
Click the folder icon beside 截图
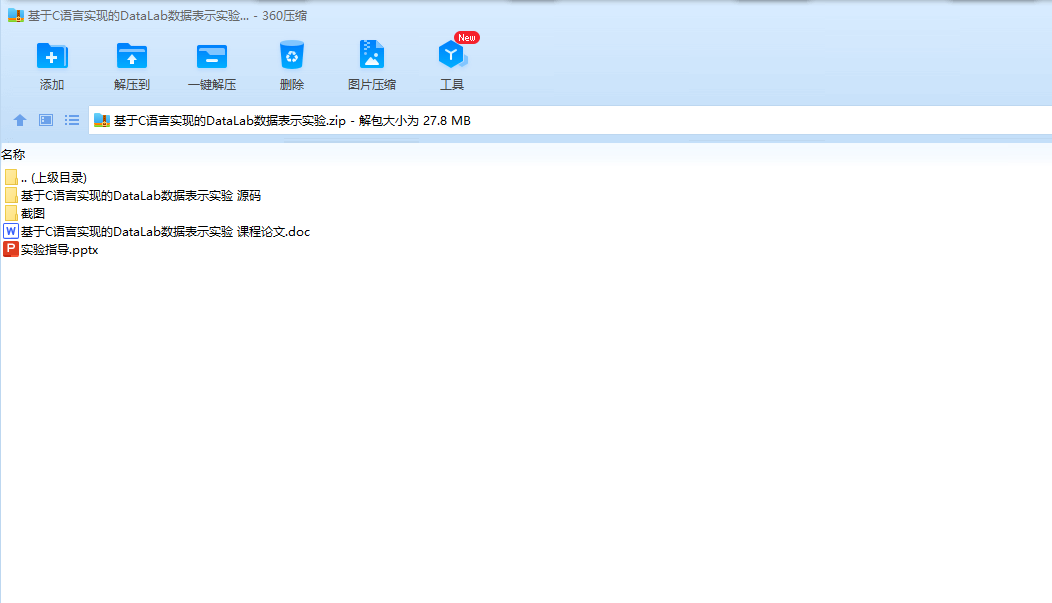click(x=11, y=213)
